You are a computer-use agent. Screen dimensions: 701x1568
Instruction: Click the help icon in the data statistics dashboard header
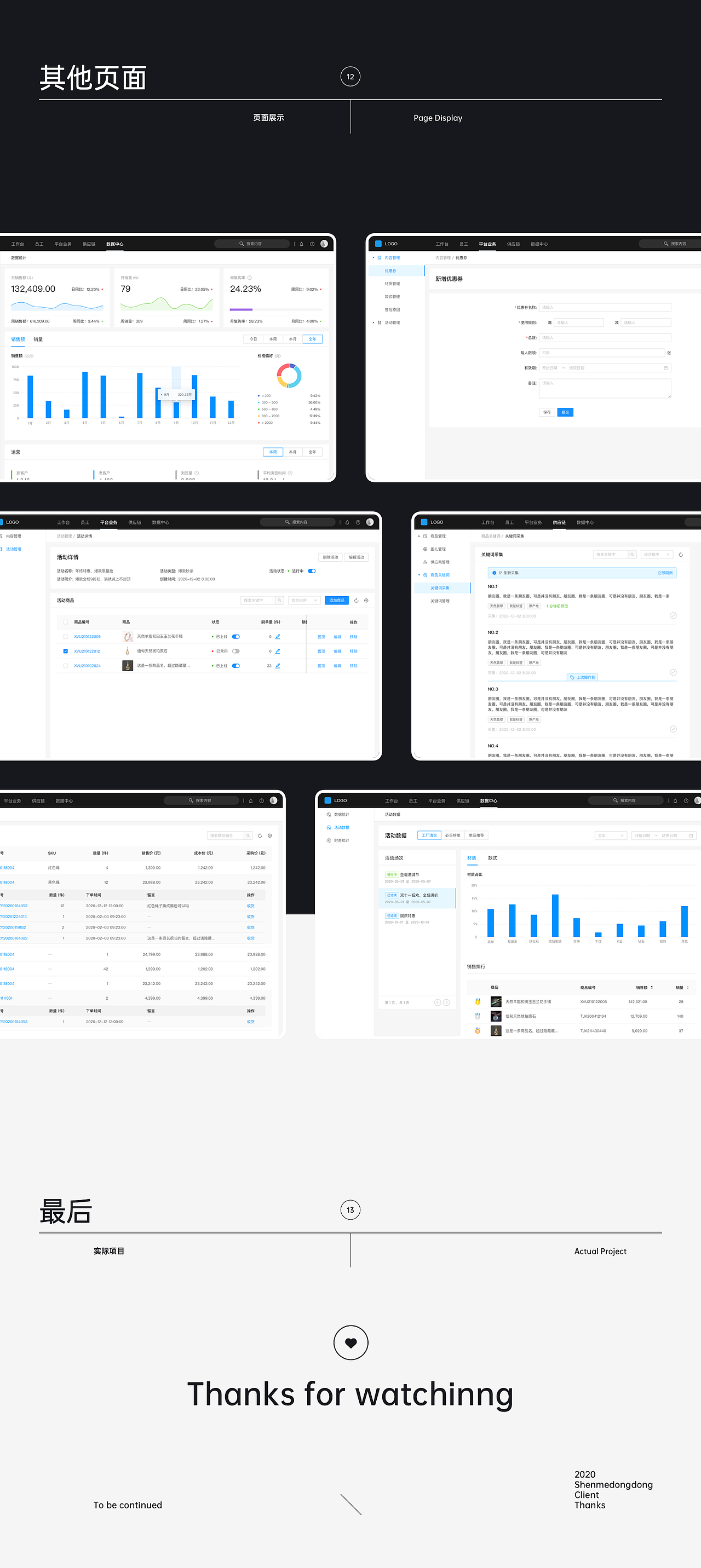pyautogui.click(x=312, y=244)
